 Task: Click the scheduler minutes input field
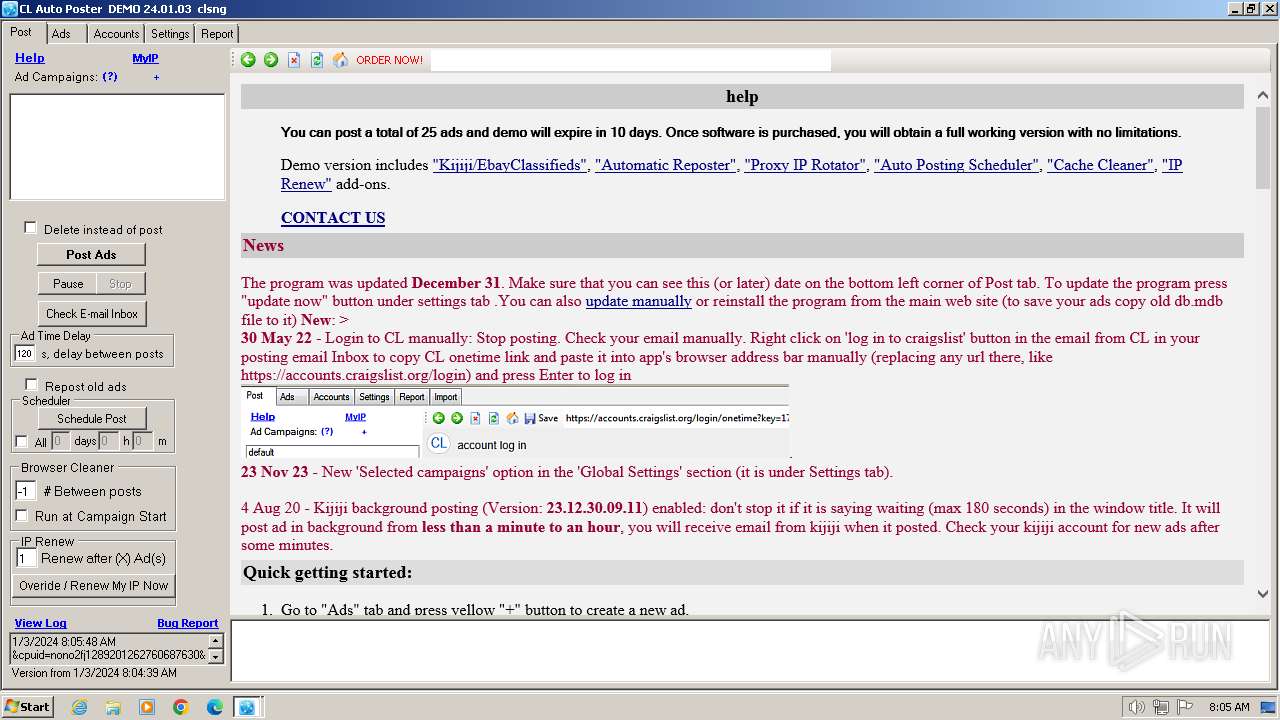143,441
